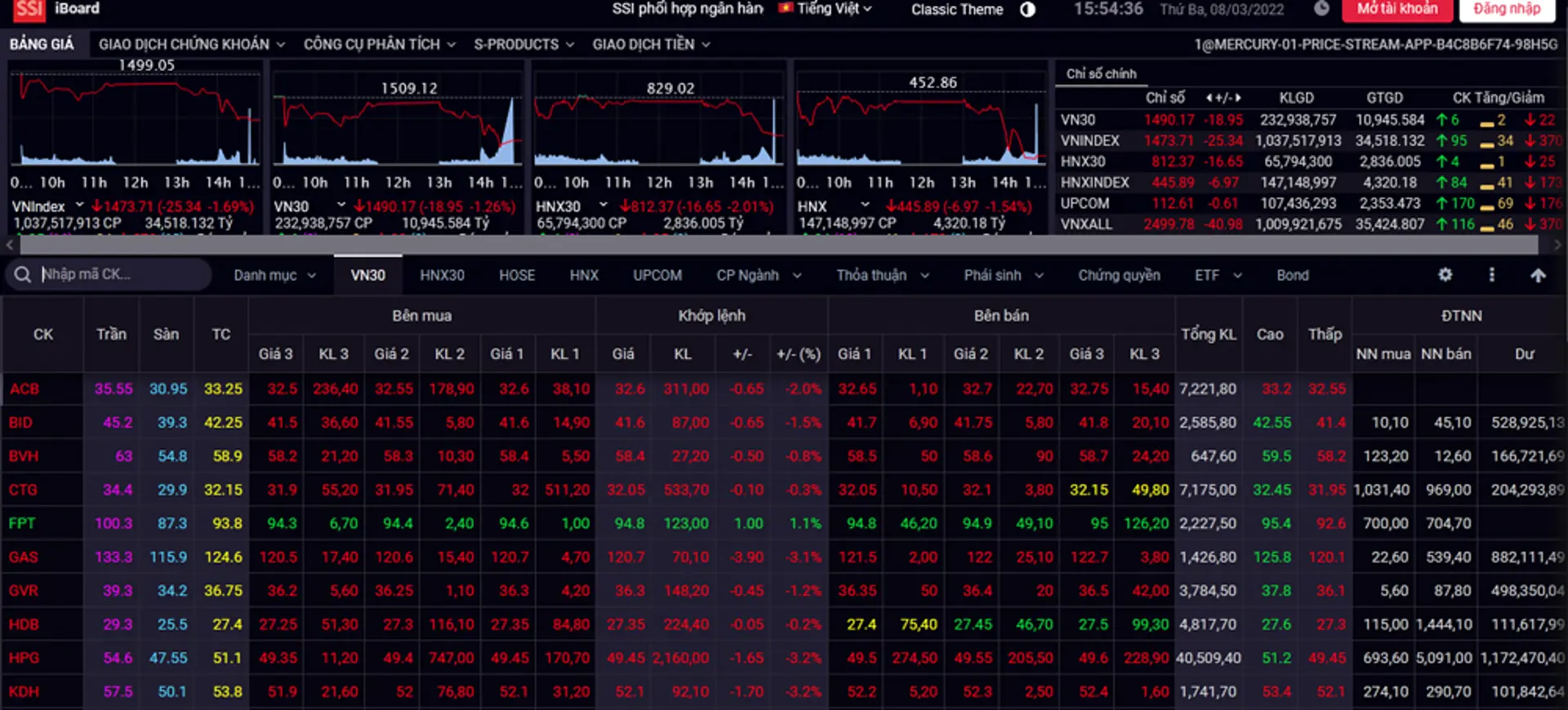This screenshot has width=1568, height=710.
Task: Click SSI phối hợp ngân hàng link
Action: [688, 9]
